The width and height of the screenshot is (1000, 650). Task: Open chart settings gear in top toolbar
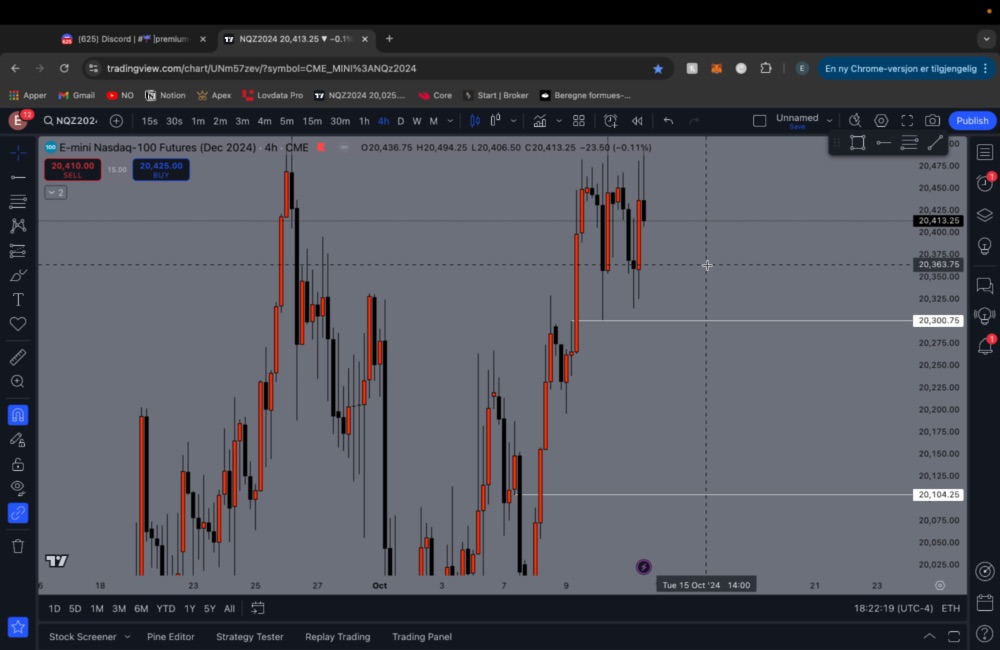pos(881,121)
